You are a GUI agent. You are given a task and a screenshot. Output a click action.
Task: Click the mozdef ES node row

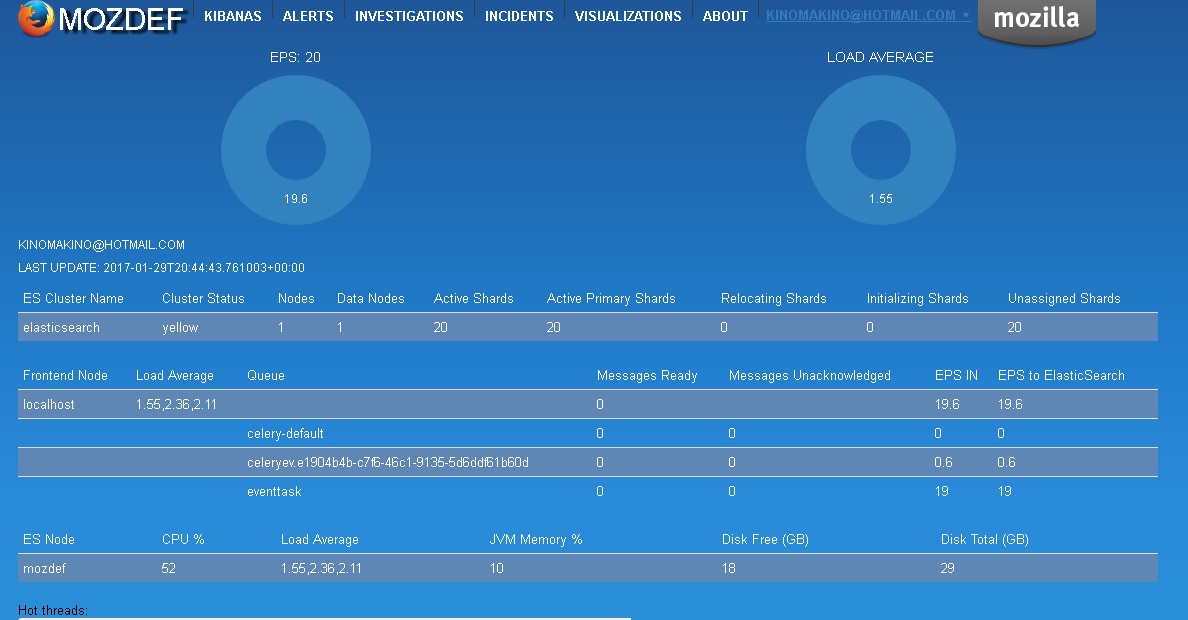coord(587,568)
